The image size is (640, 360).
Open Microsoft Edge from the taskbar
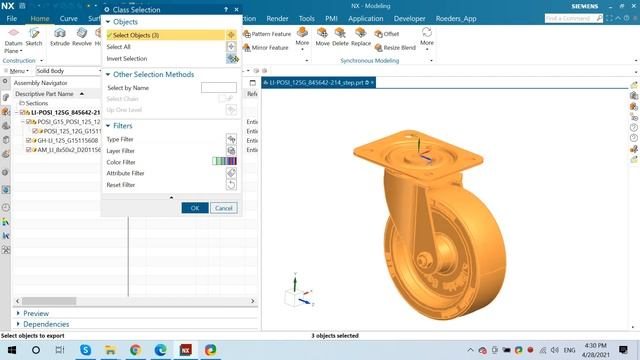pos(160,350)
